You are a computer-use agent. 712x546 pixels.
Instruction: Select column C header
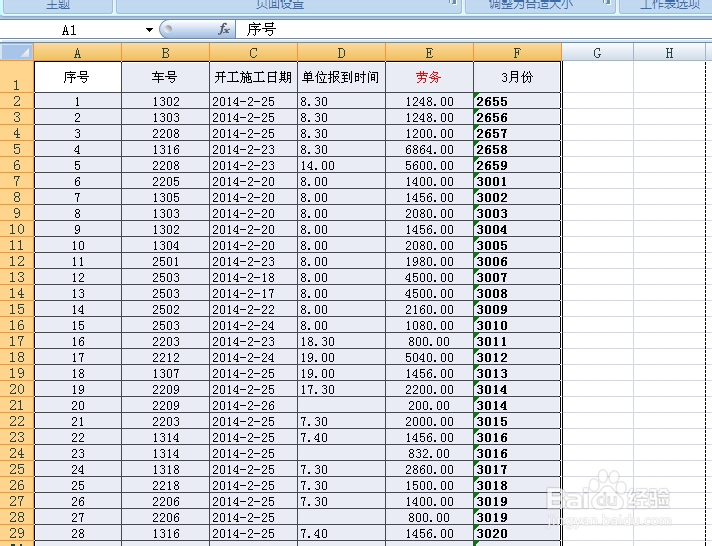(253, 53)
